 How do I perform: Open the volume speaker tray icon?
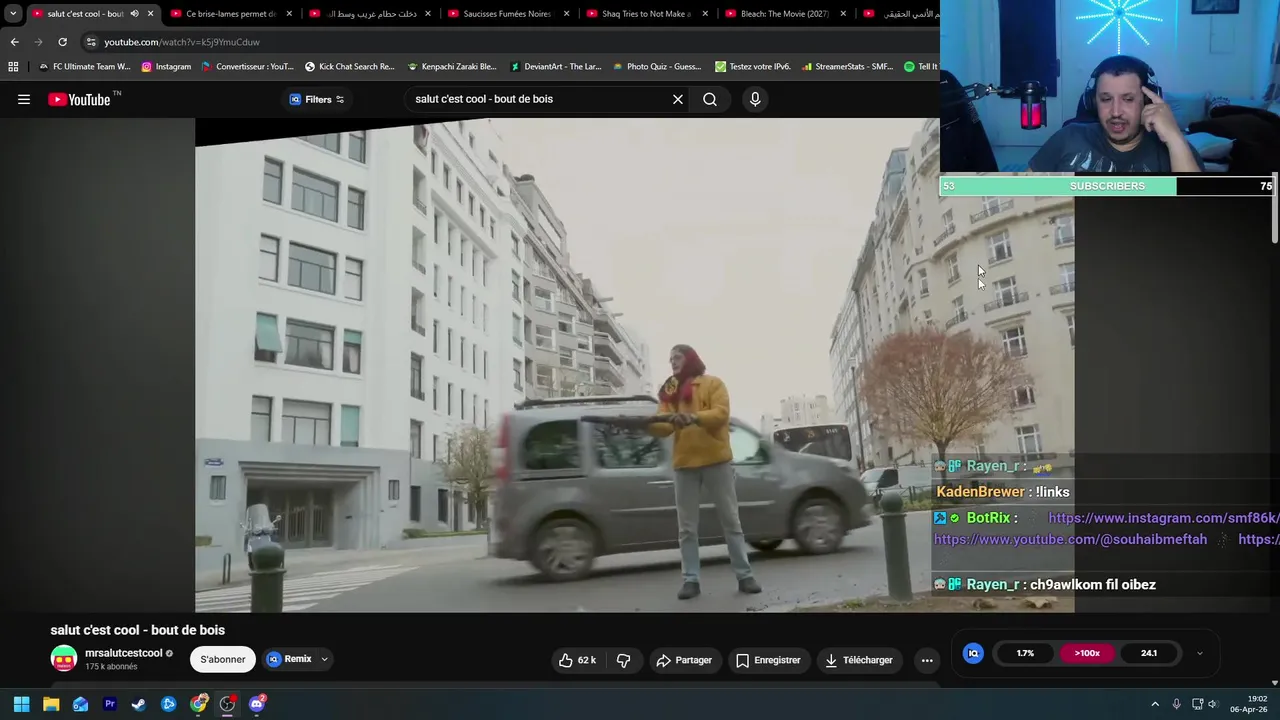click(x=1212, y=704)
